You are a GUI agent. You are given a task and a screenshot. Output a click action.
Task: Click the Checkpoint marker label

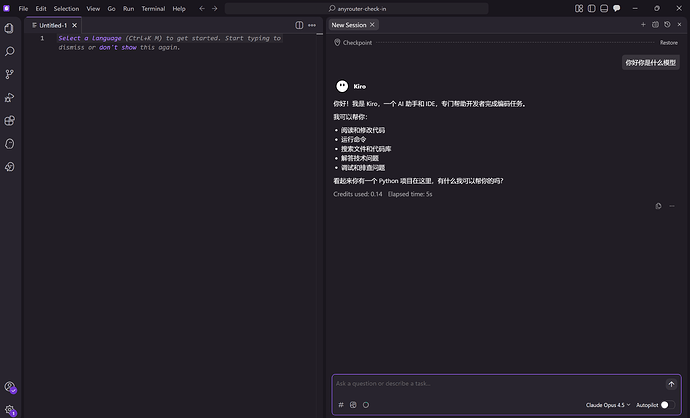[x=353, y=43]
